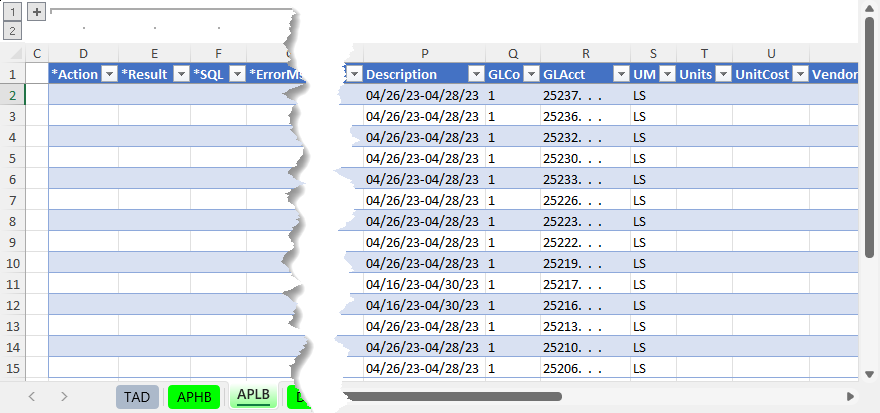
Task: Open the UnitCost column filter dropdown
Action: pyautogui.click(x=800, y=74)
